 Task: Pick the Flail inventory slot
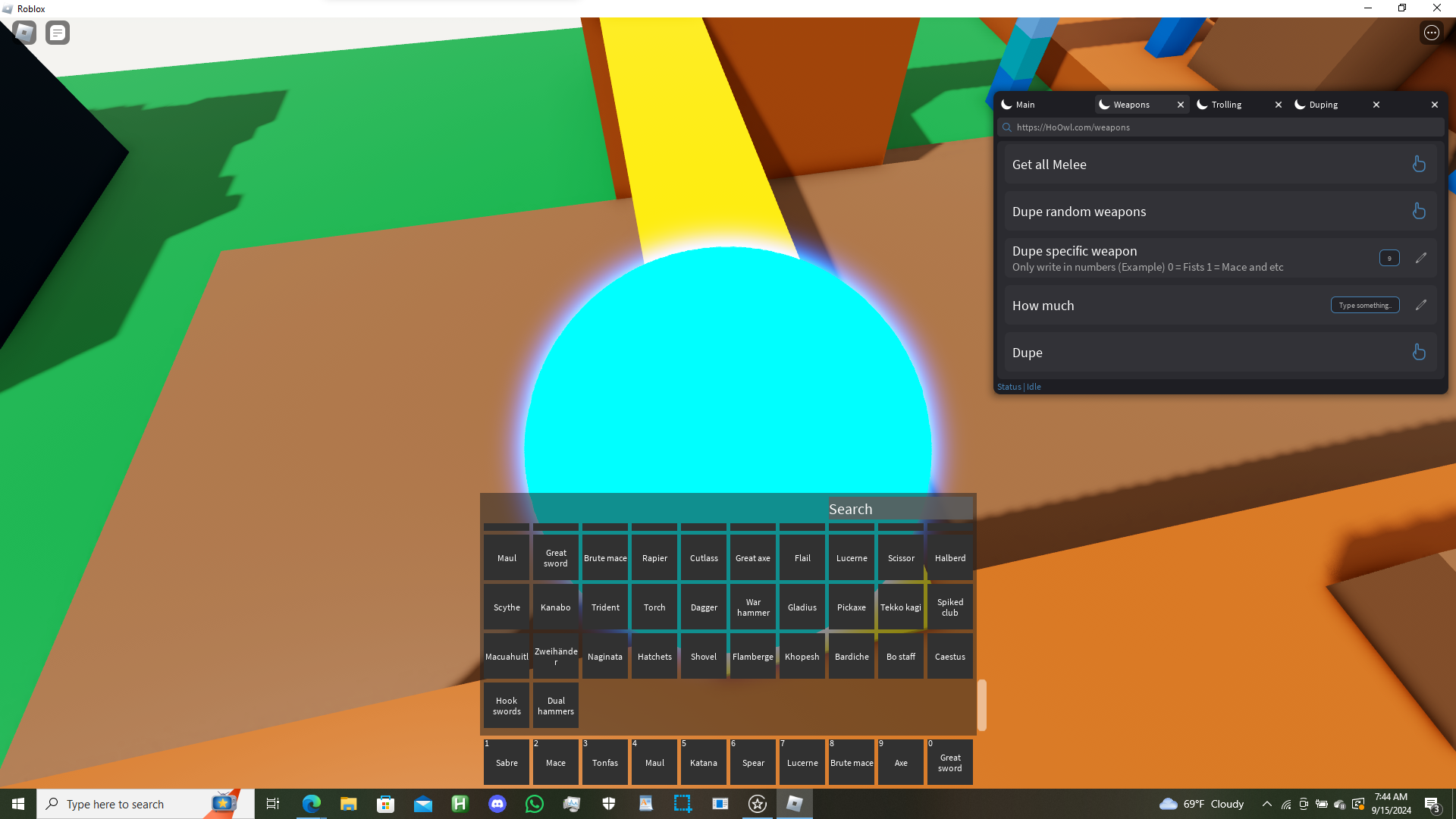pyautogui.click(x=802, y=558)
